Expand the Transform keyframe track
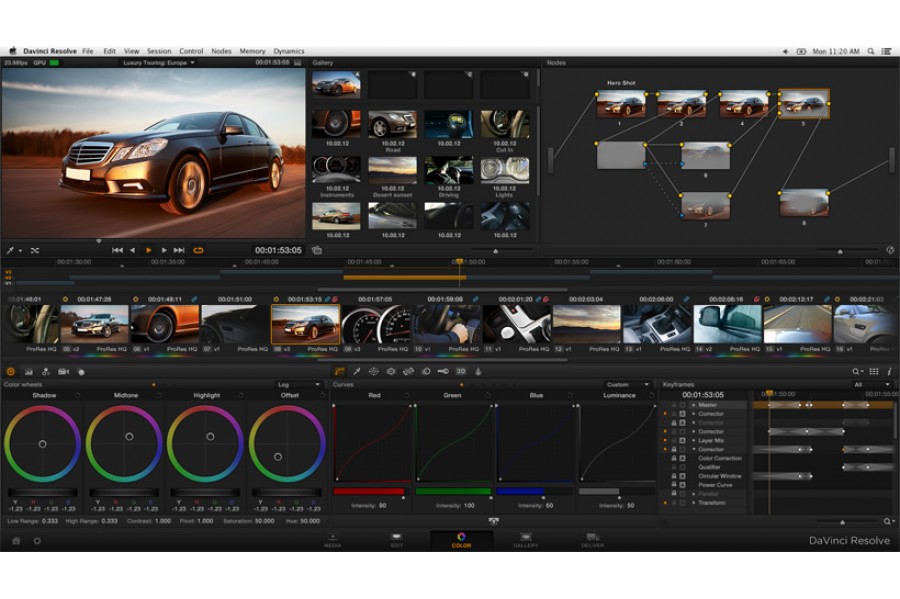Image resolution: width=900 pixels, height=599 pixels. (693, 503)
